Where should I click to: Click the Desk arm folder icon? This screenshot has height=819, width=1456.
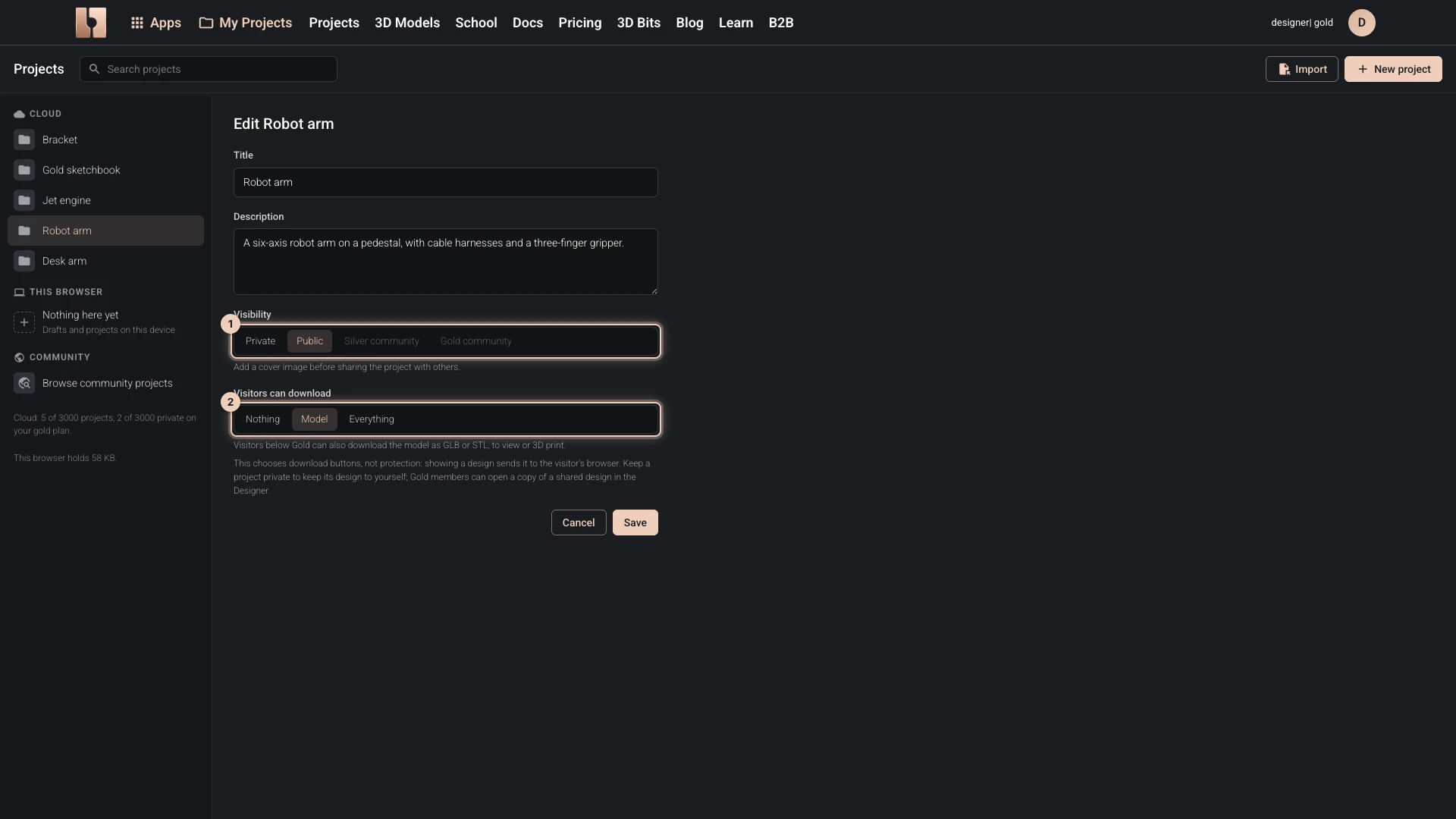(x=24, y=261)
